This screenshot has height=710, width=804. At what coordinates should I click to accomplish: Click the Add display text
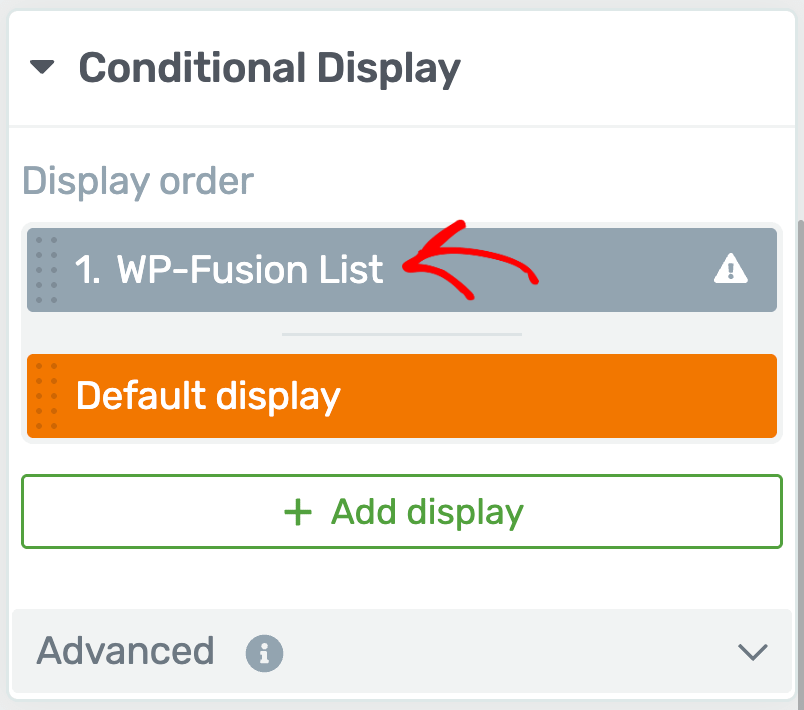(427, 513)
